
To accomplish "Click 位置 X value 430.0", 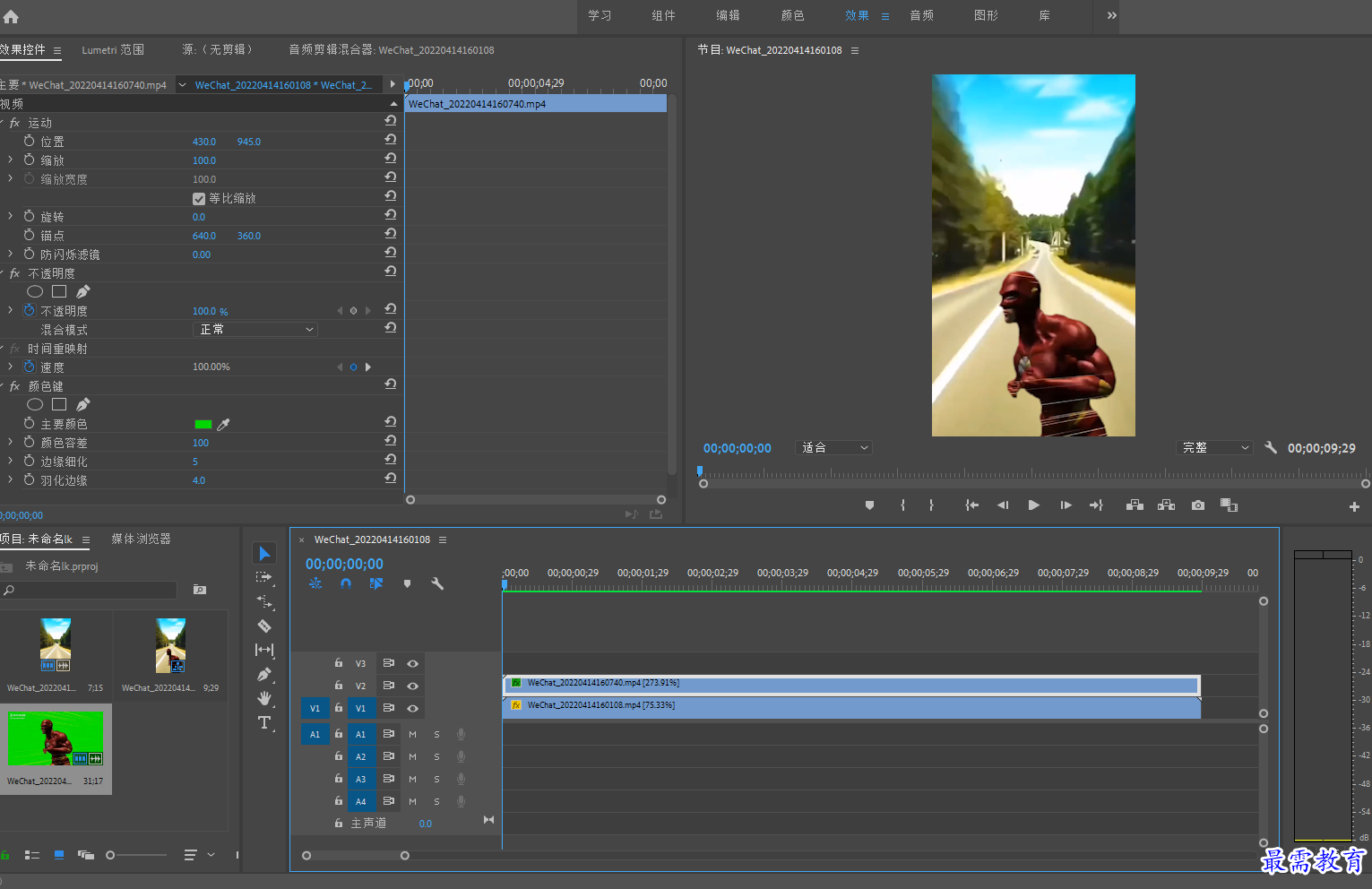I will click(x=204, y=142).
